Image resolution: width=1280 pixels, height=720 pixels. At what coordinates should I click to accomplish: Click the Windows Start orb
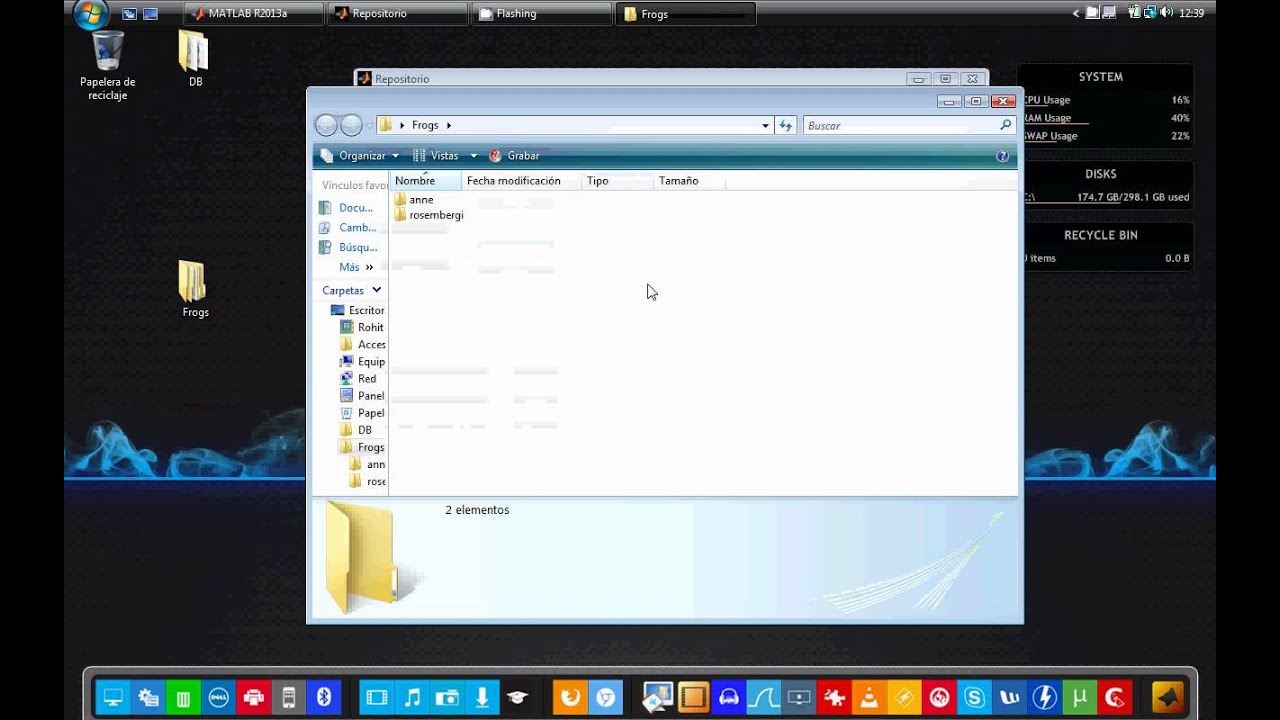pos(90,13)
